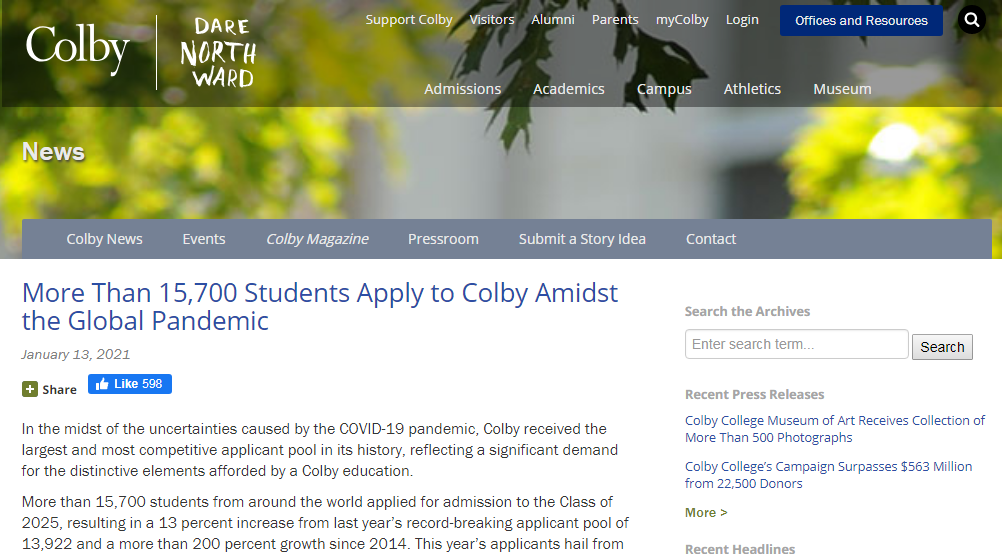Screen dimensions: 1002x554
Task: Click the archive search text field
Action: (x=796, y=345)
